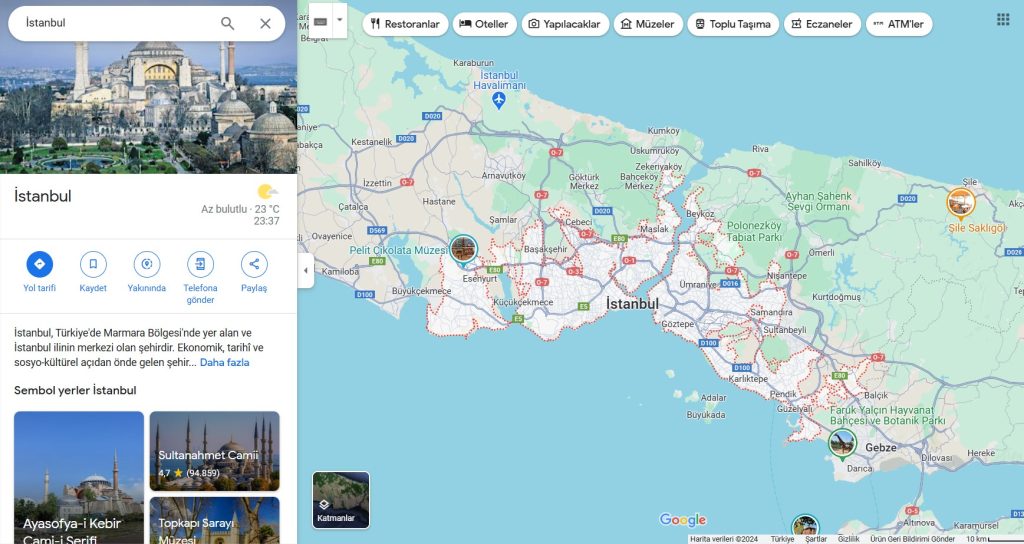This screenshot has width=1024, height=544.
Task: Open the Google apps grid icon
Action: coord(1003,20)
